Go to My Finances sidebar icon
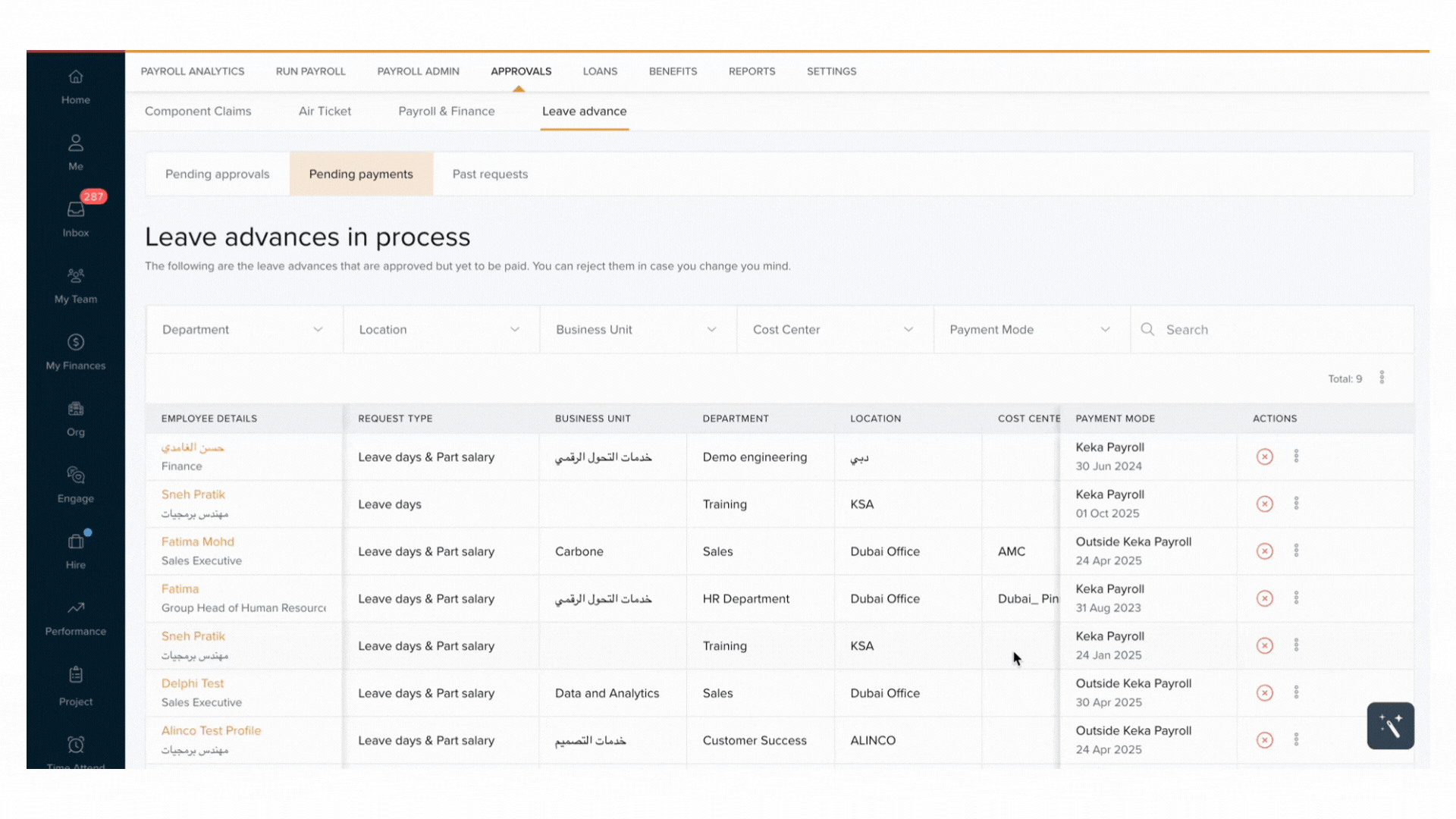 [76, 343]
